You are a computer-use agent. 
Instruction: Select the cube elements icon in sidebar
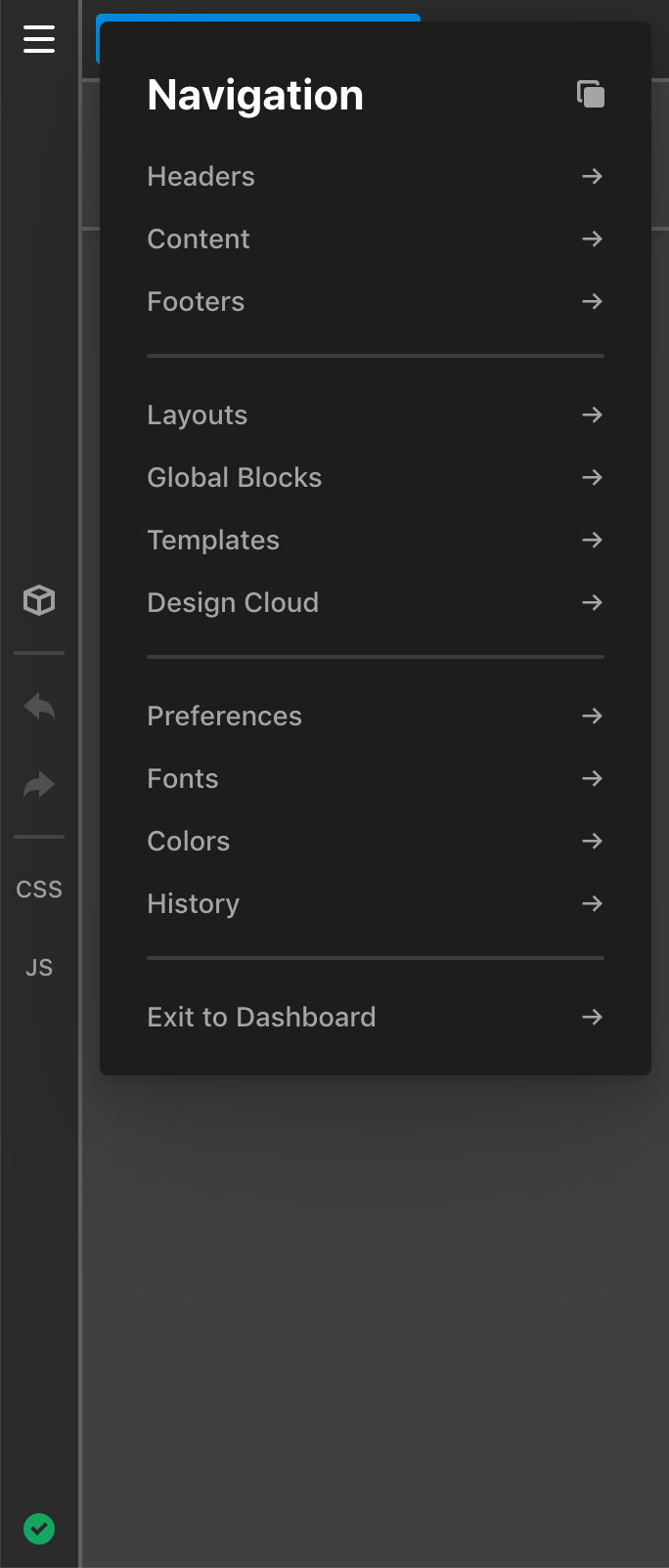click(x=38, y=600)
